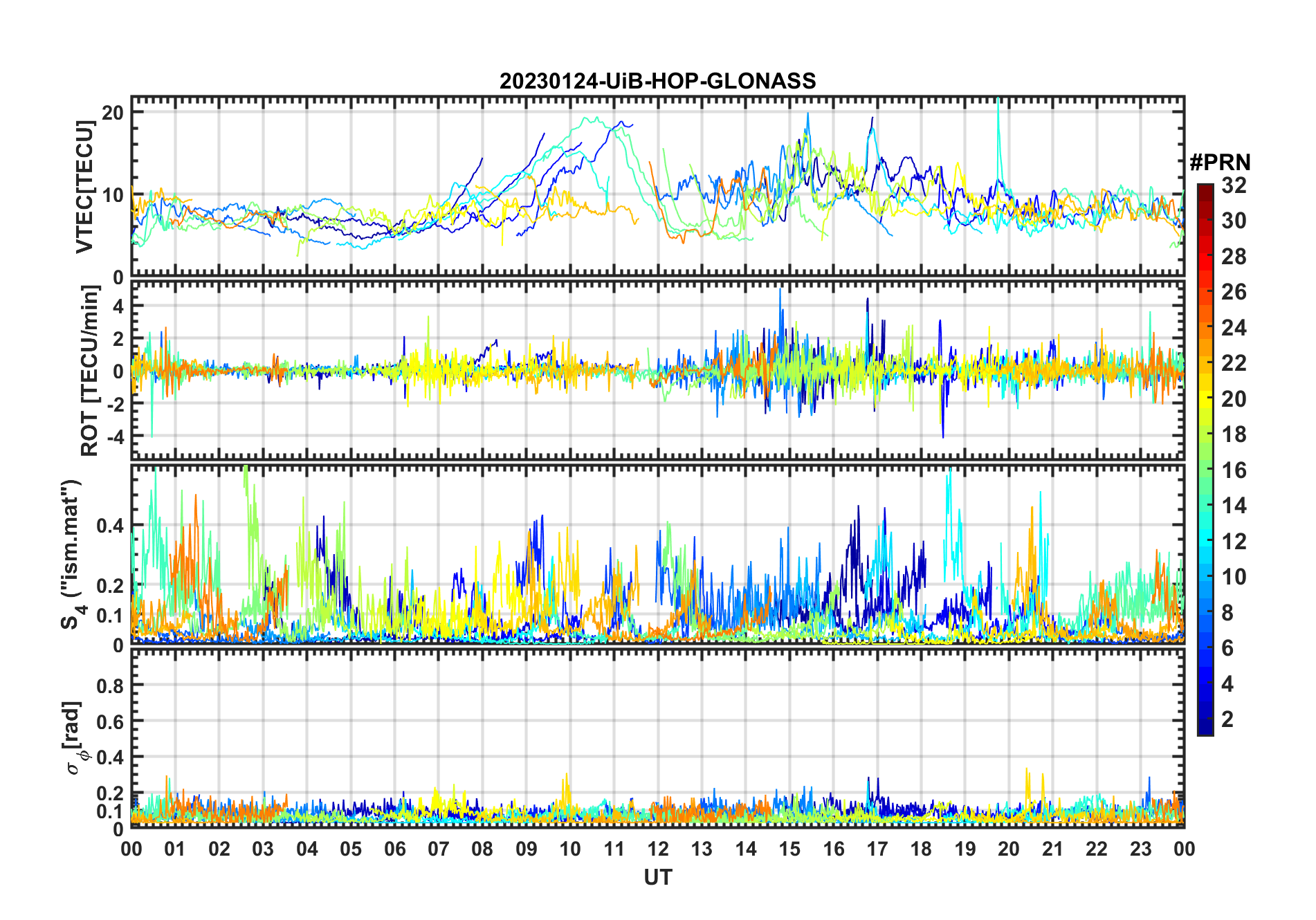1316x920 pixels.
Task: Click colorbar tick label 8
Action: pyautogui.click(x=1227, y=612)
